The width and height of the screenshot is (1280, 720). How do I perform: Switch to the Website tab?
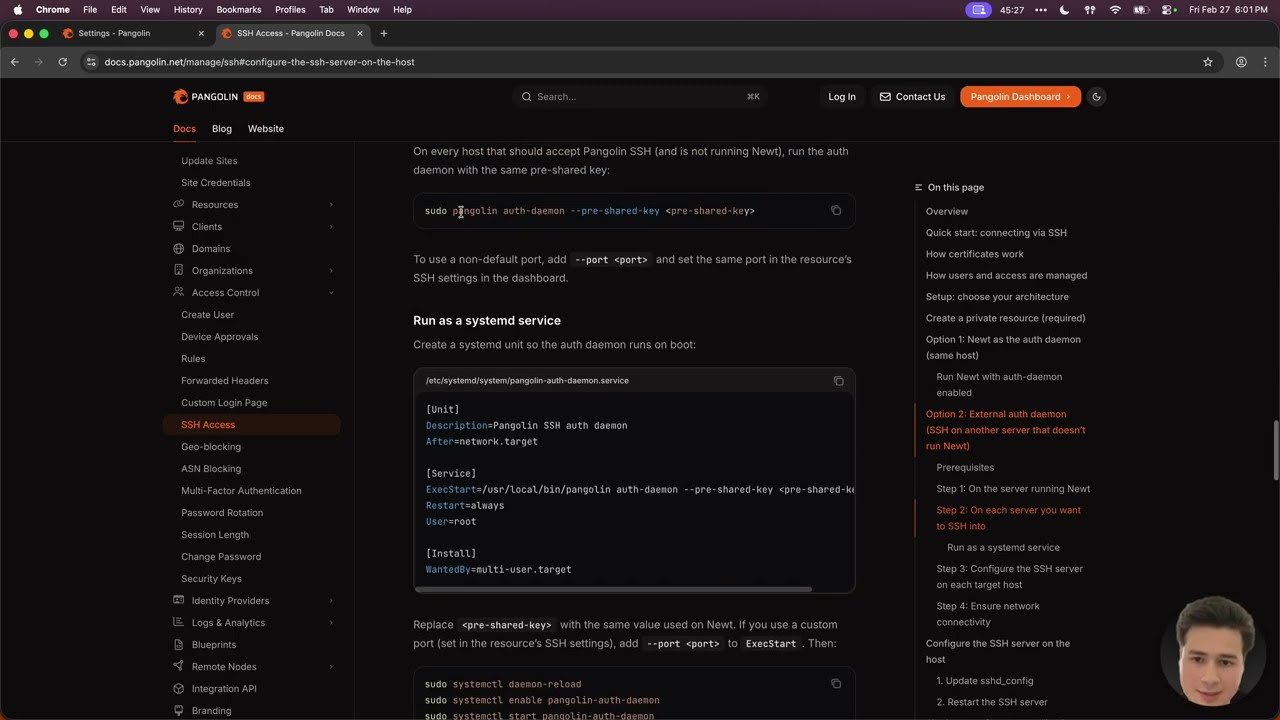pos(266,129)
